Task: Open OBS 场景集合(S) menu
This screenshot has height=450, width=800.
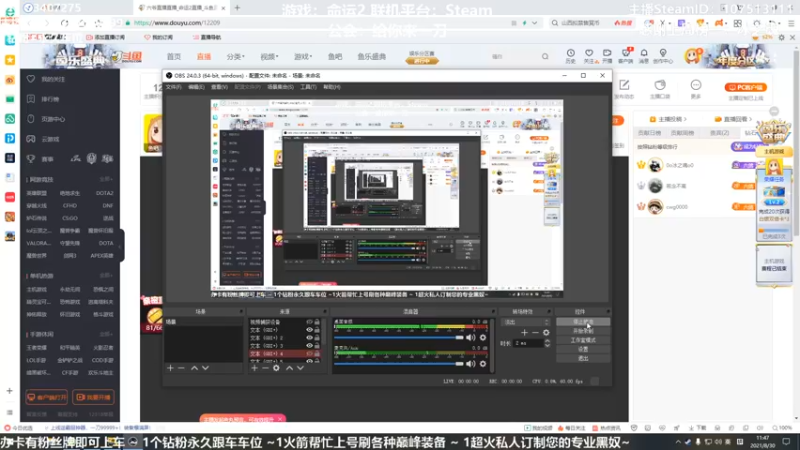Action: point(281,87)
